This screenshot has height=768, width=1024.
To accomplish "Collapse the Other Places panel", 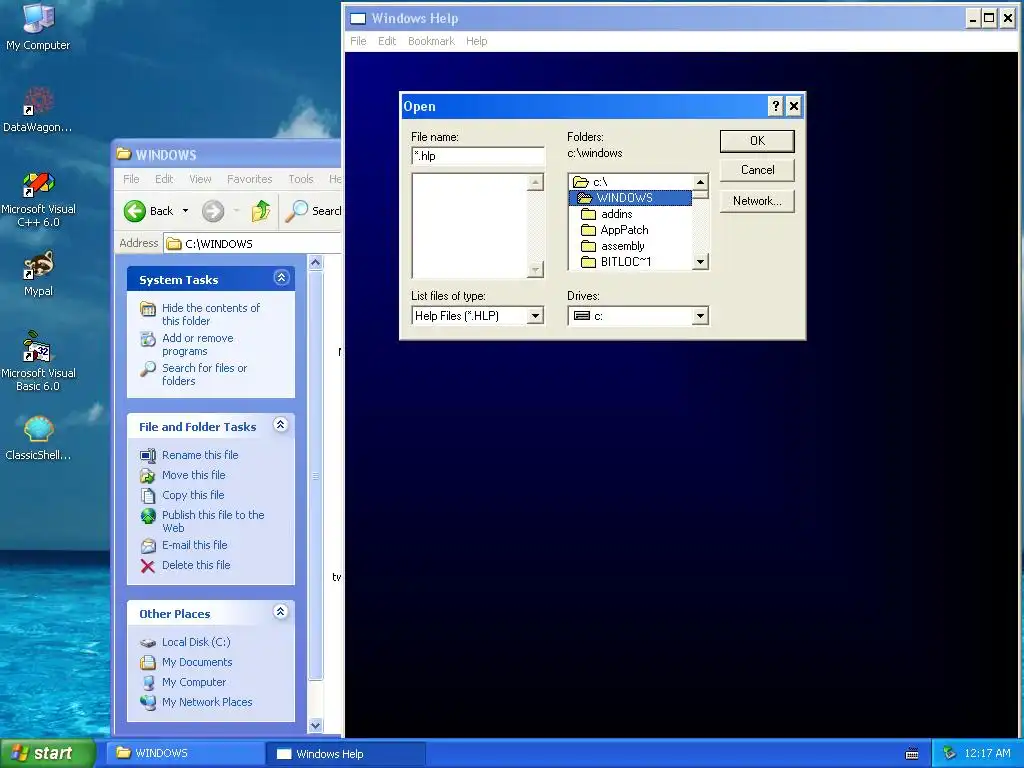I will (281, 612).
